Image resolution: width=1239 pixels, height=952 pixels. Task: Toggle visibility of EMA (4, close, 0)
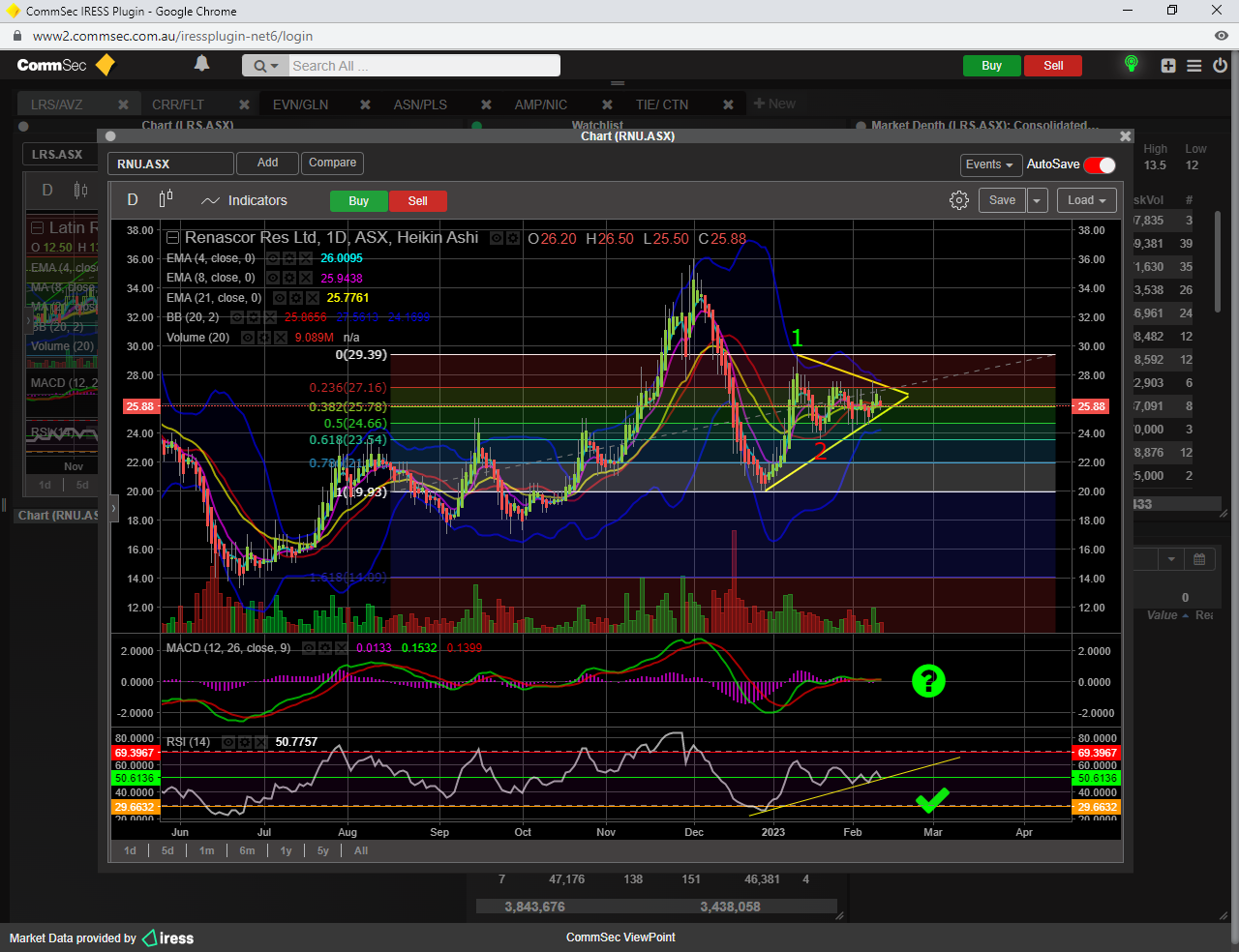pyautogui.click(x=273, y=258)
